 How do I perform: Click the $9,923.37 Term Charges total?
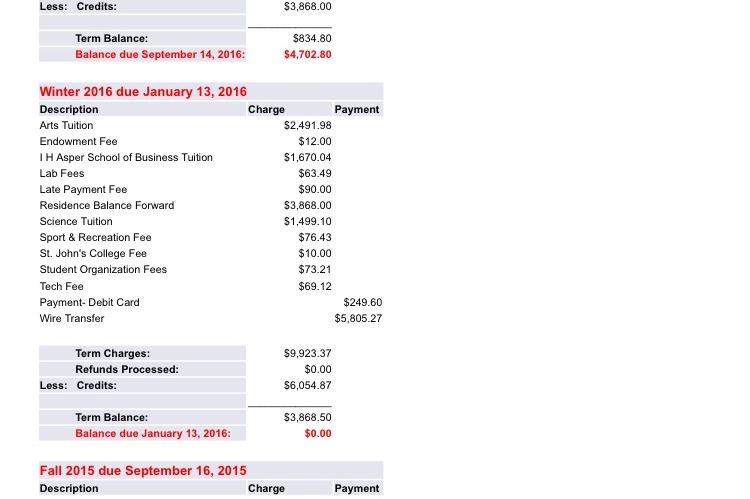[307, 353]
